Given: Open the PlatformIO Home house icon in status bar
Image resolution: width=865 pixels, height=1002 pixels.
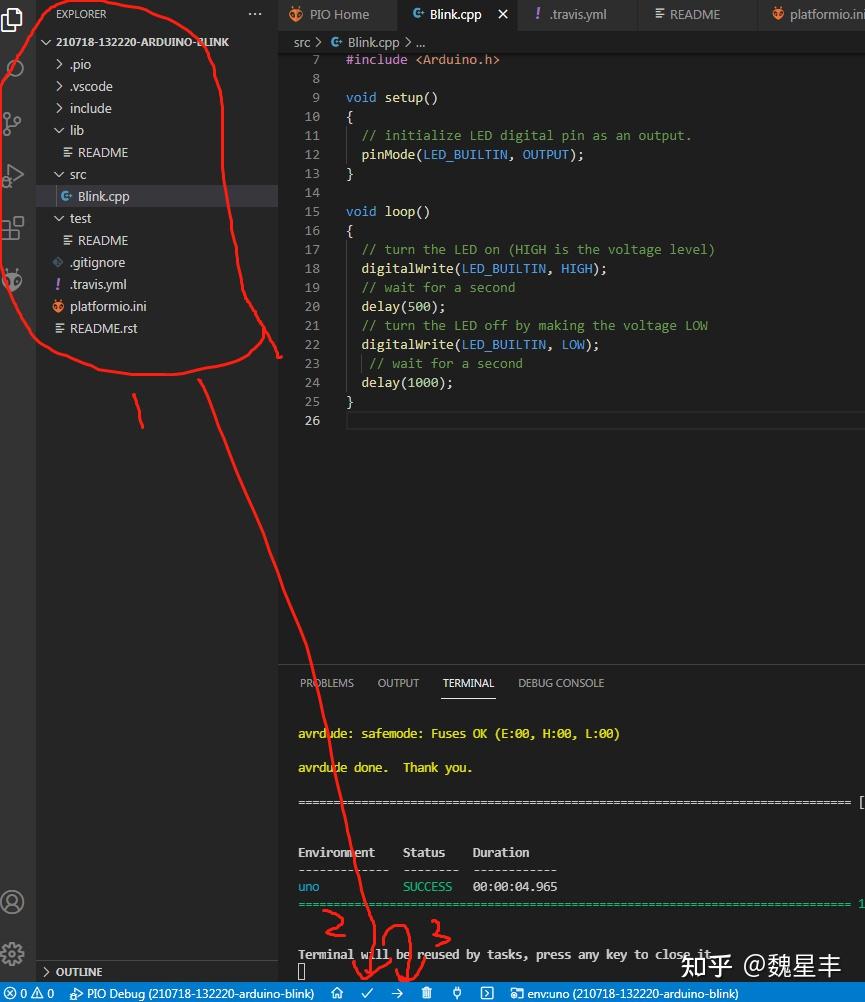Looking at the screenshot, I should point(337,993).
